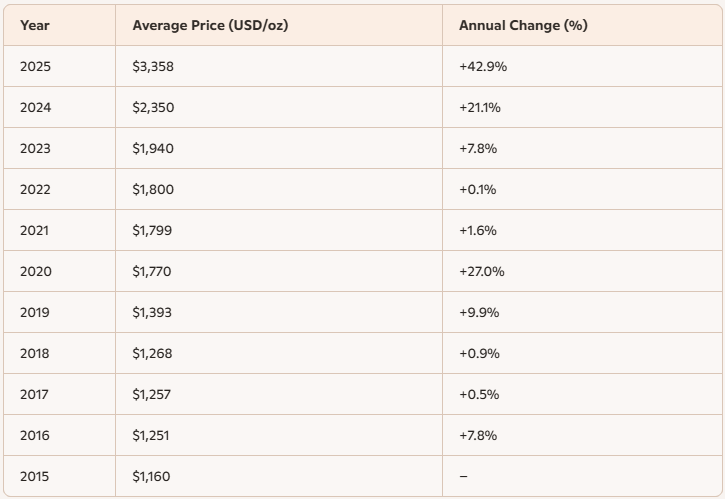Select the $2,350 average price cell
The image size is (725, 499).
tap(153, 107)
